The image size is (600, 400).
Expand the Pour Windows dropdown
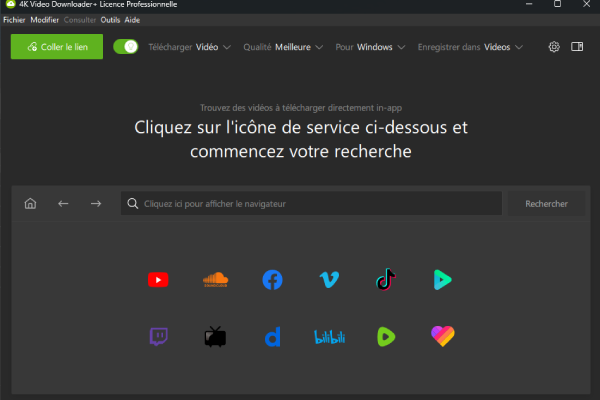pyautogui.click(x=370, y=47)
